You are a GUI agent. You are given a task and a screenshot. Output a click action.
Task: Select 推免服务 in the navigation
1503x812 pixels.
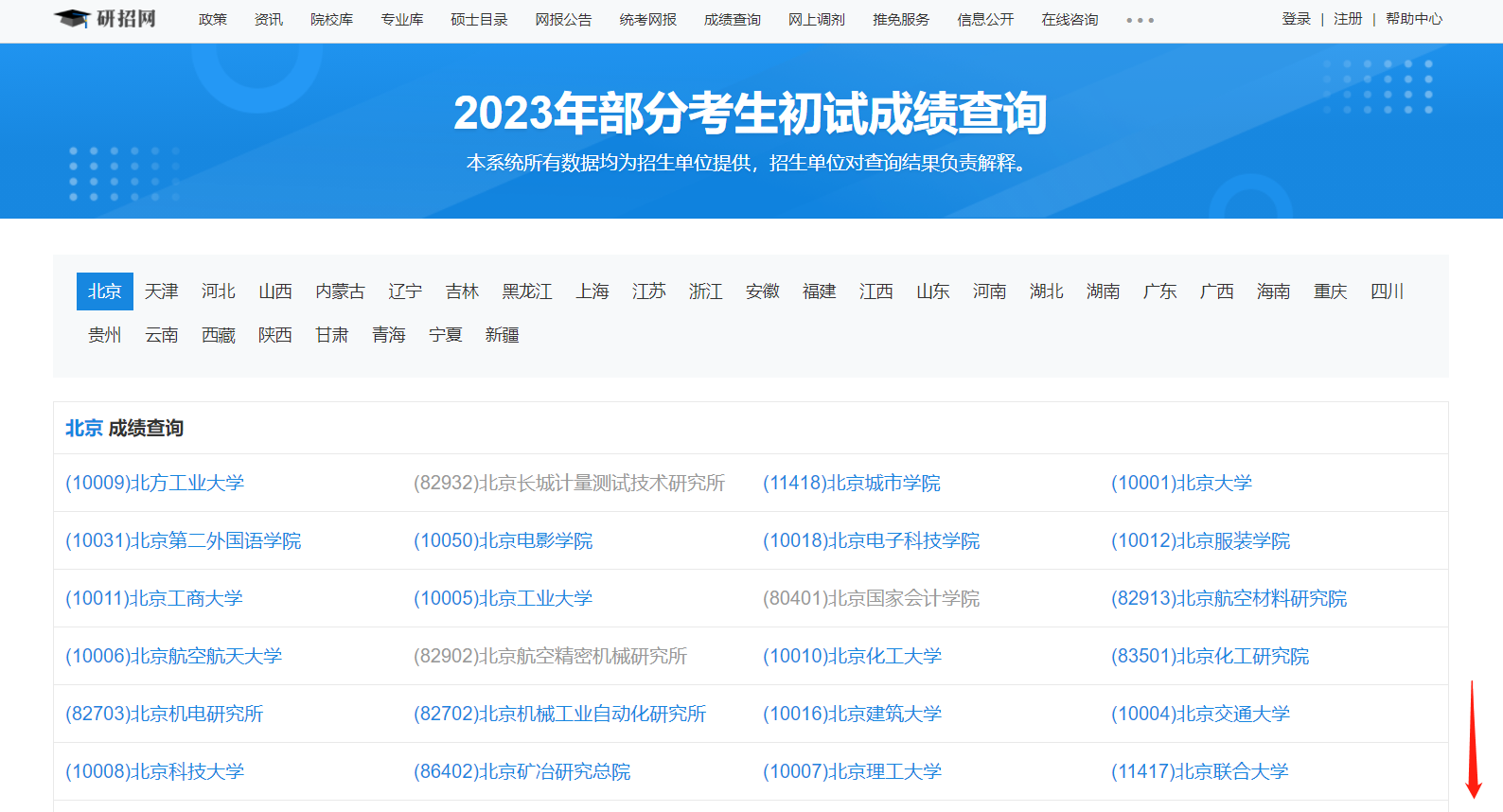[901, 19]
